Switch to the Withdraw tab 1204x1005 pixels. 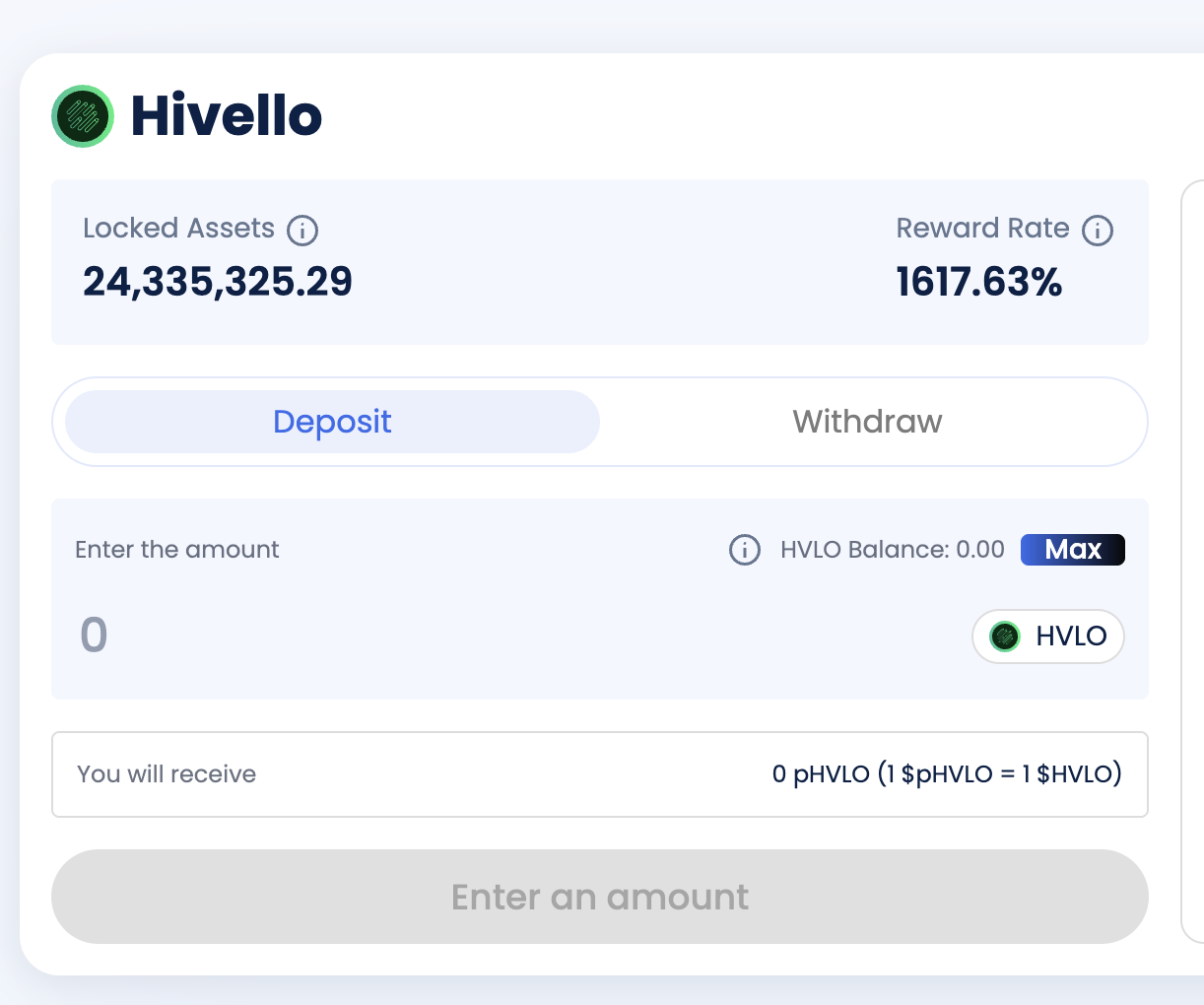[x=867, y=422]
